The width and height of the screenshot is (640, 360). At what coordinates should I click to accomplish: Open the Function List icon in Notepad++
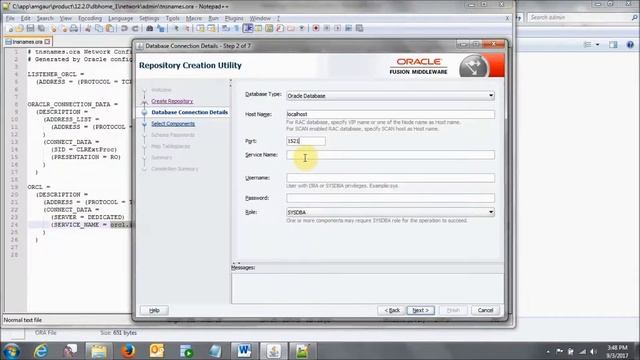(x=280, y=28)
